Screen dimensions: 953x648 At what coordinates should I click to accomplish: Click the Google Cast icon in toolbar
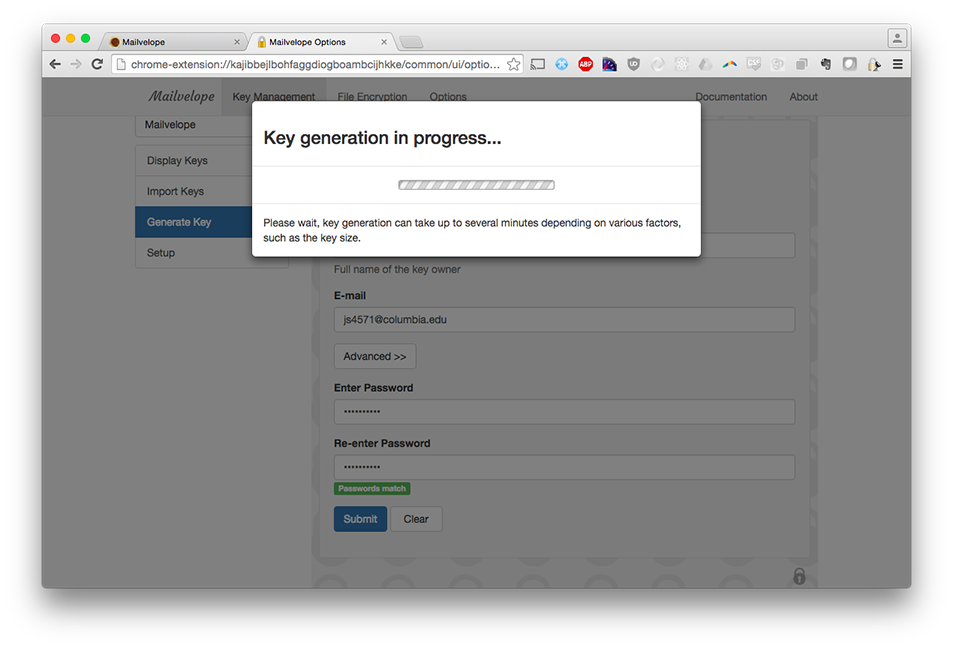coord(538,64)
